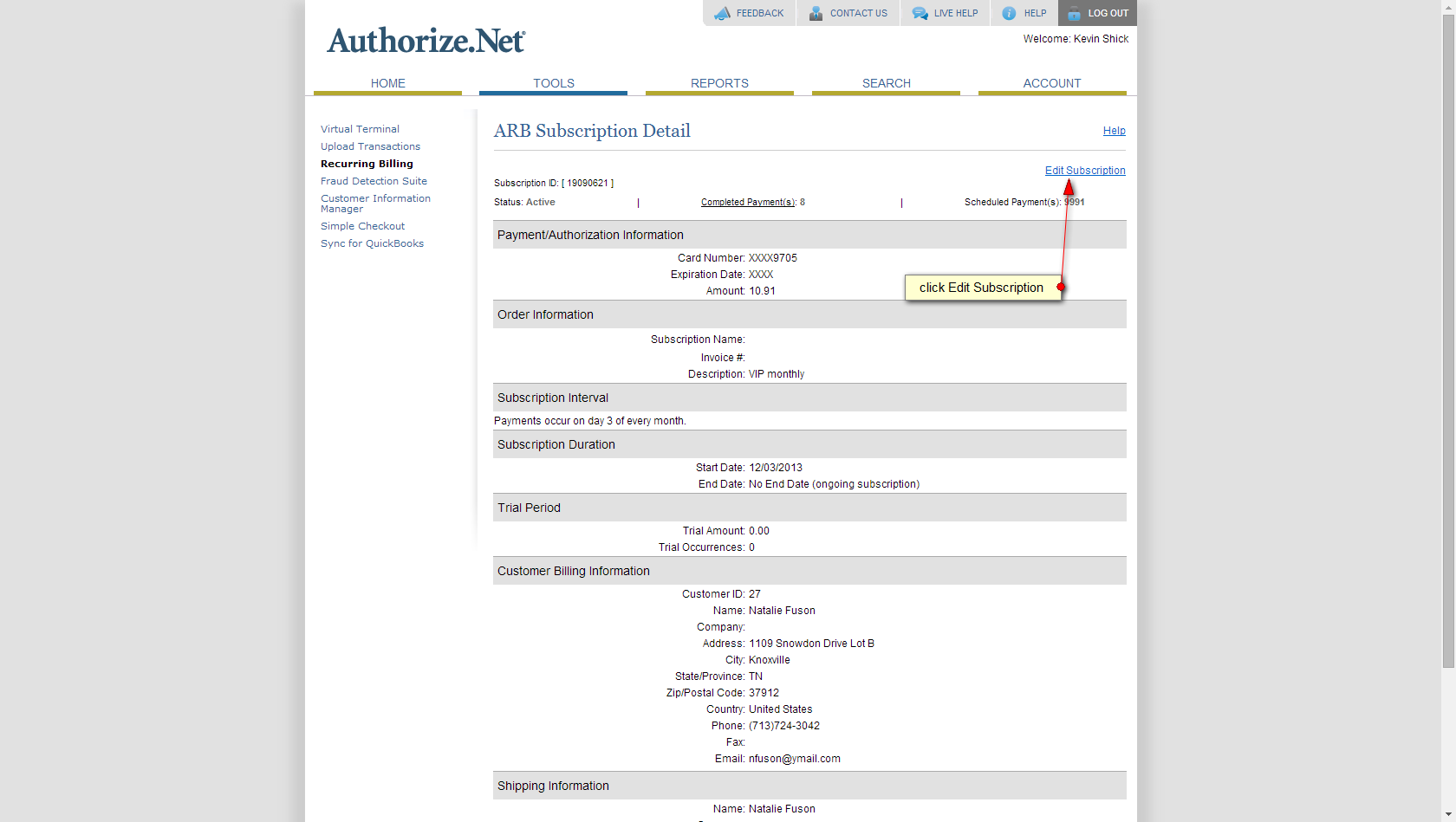Image resolution: width=1456 pixels, height=822 pixels.
Task: Click the Welcome: Kevin Shick text
Action: point(1076,39)
